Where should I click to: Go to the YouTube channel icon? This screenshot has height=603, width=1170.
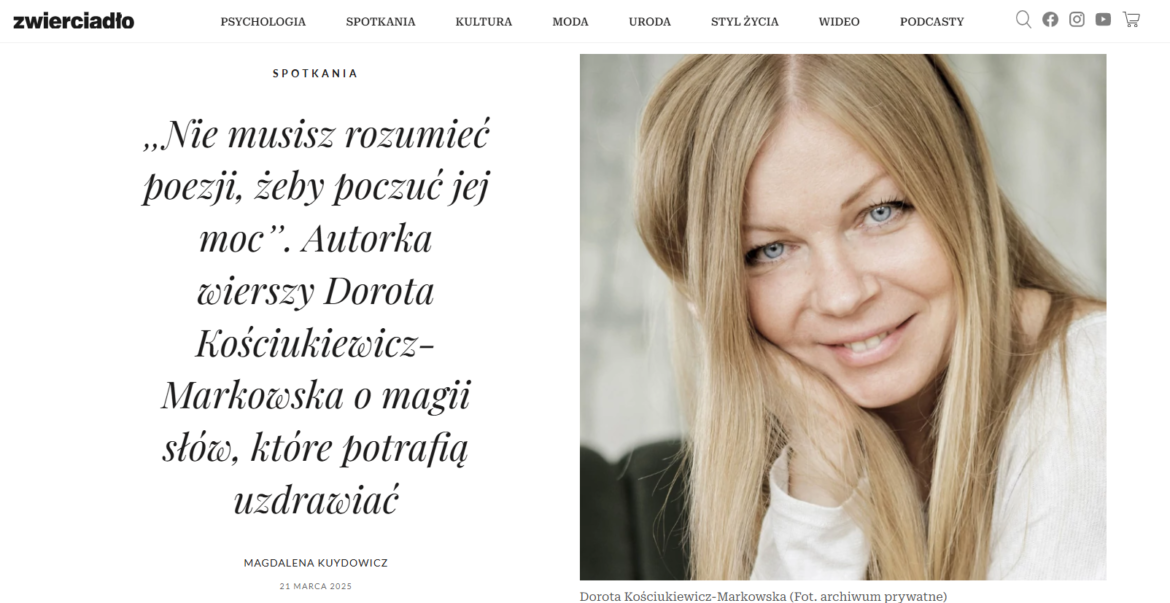[1103, 19]
